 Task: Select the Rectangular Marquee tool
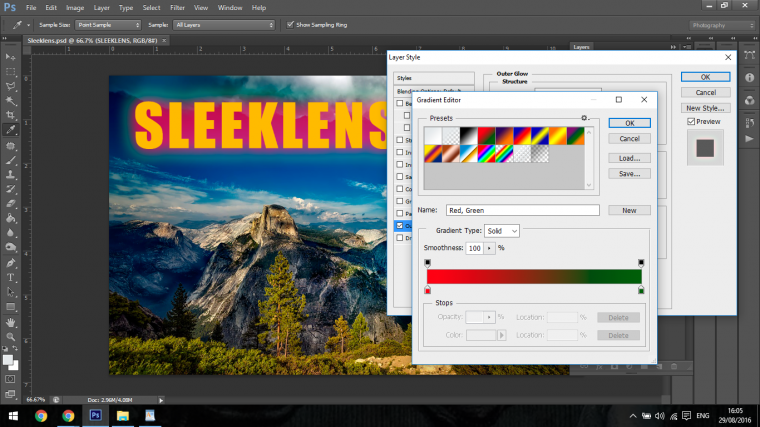[x=10, y=72]
